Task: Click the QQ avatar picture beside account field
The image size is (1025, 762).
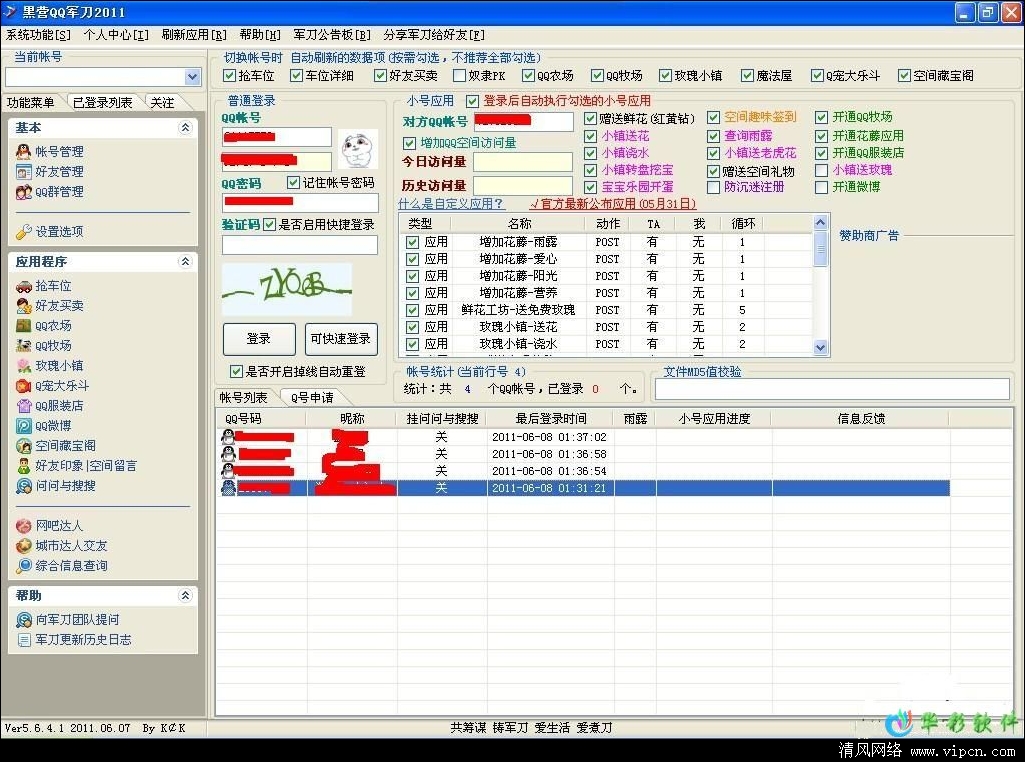Action: pyautogui.click(x=359, y=149)
